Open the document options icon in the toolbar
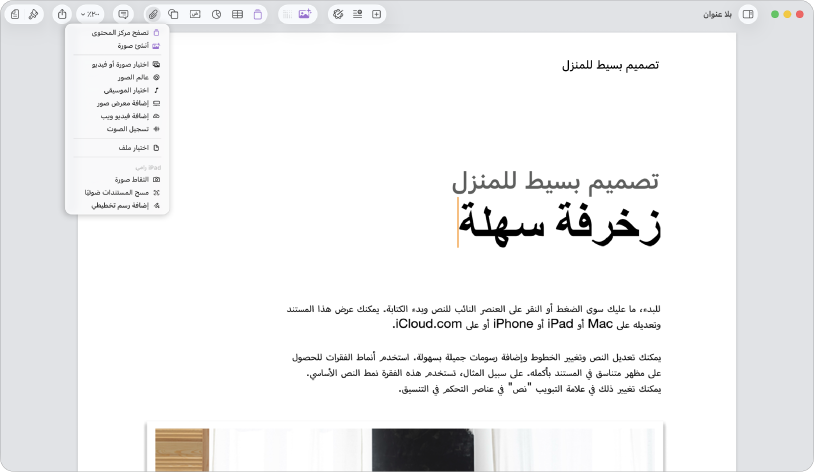The width and height of the screenshot is (814, 473). pyautogui.click(x=15, y=15)
